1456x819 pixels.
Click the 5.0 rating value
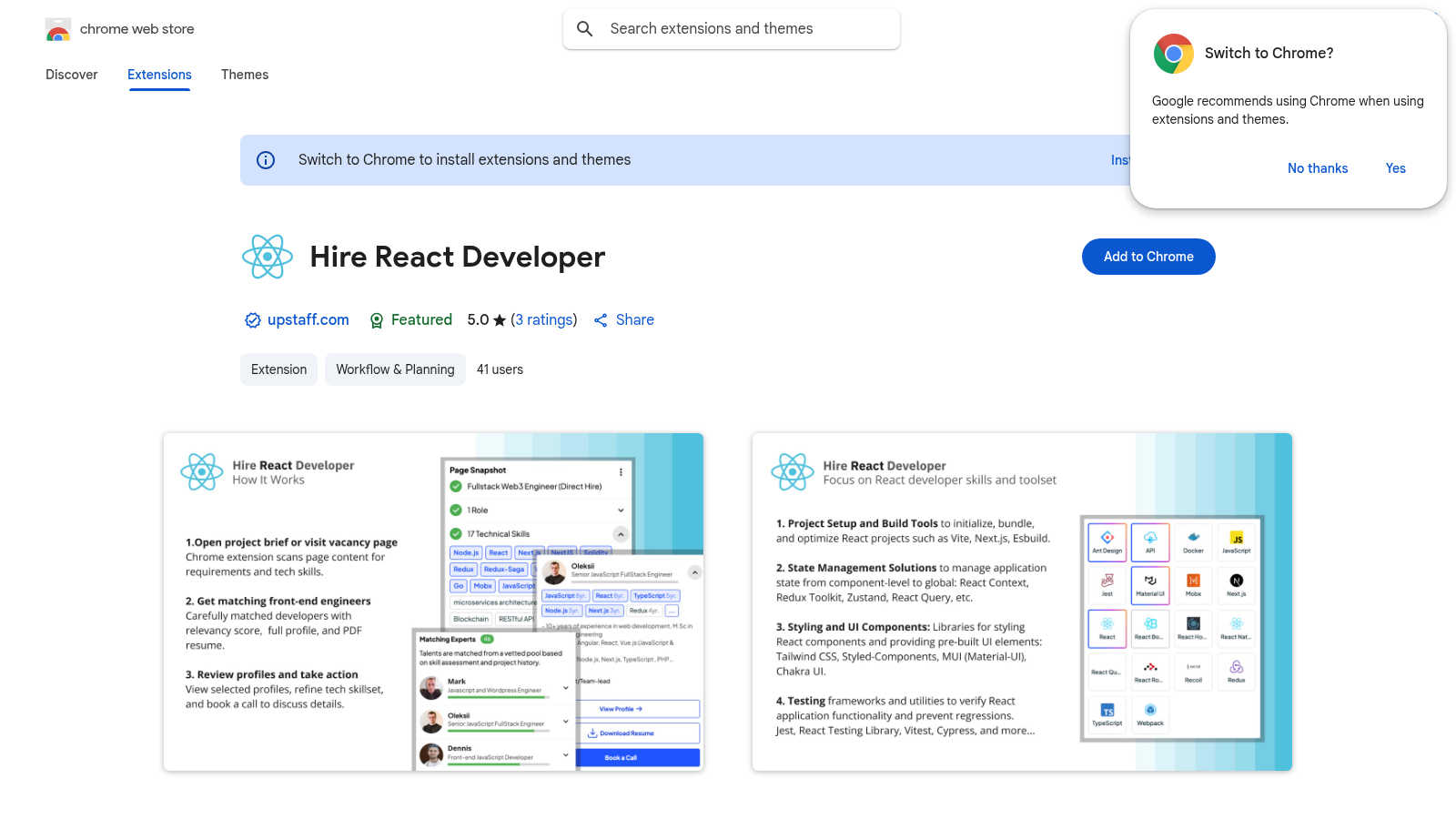pos(478,320)
